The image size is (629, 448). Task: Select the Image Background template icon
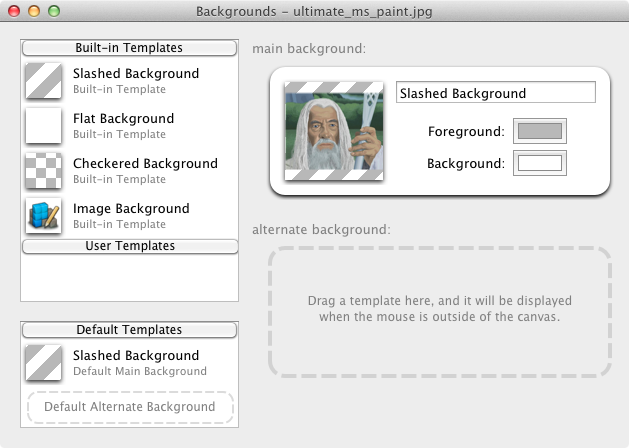pos(43,215)
